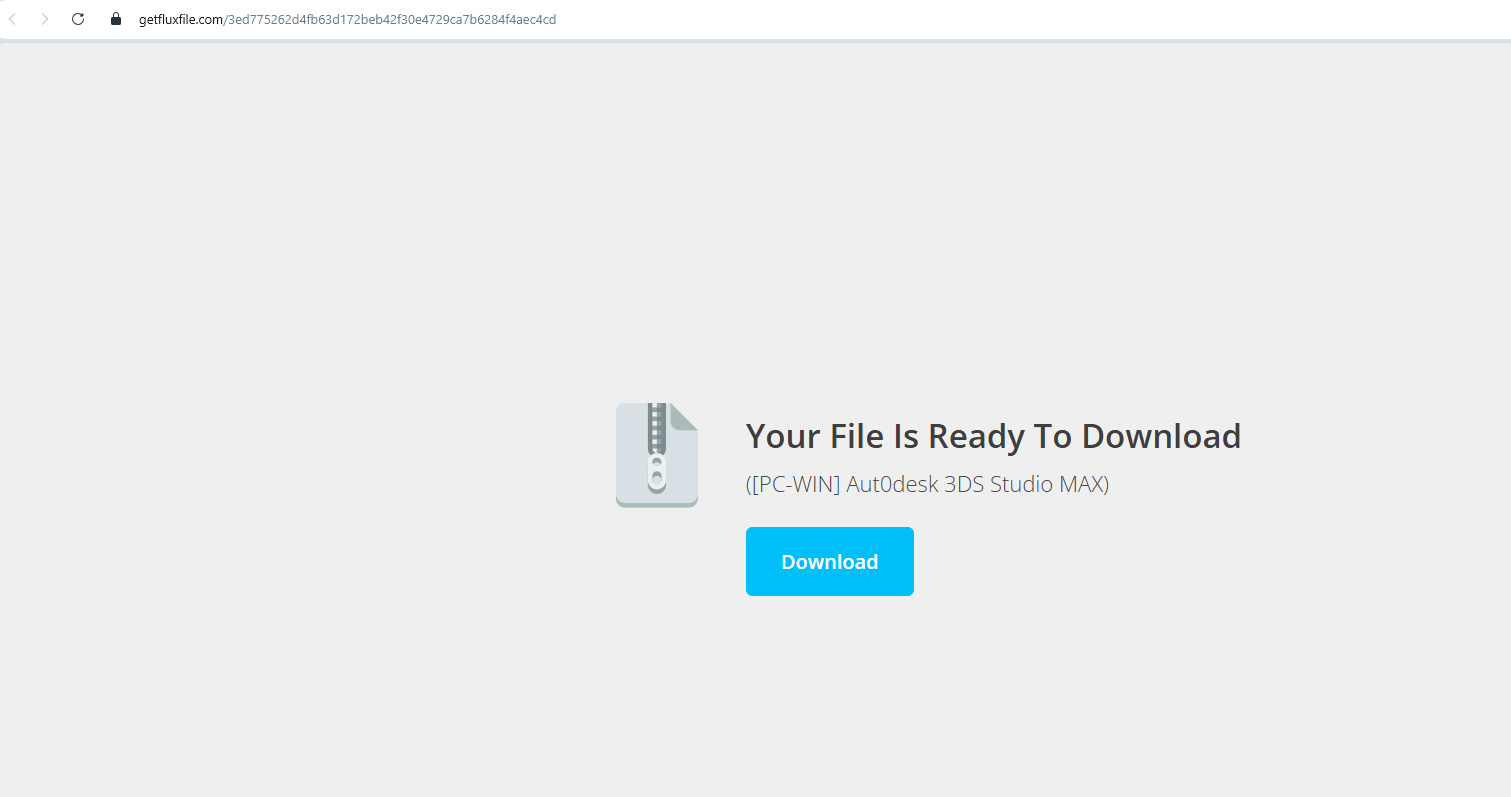Click the browser forward arrow
This screenshot has width=1511, height=797.
pyautogui.click(x=44, y=19)
